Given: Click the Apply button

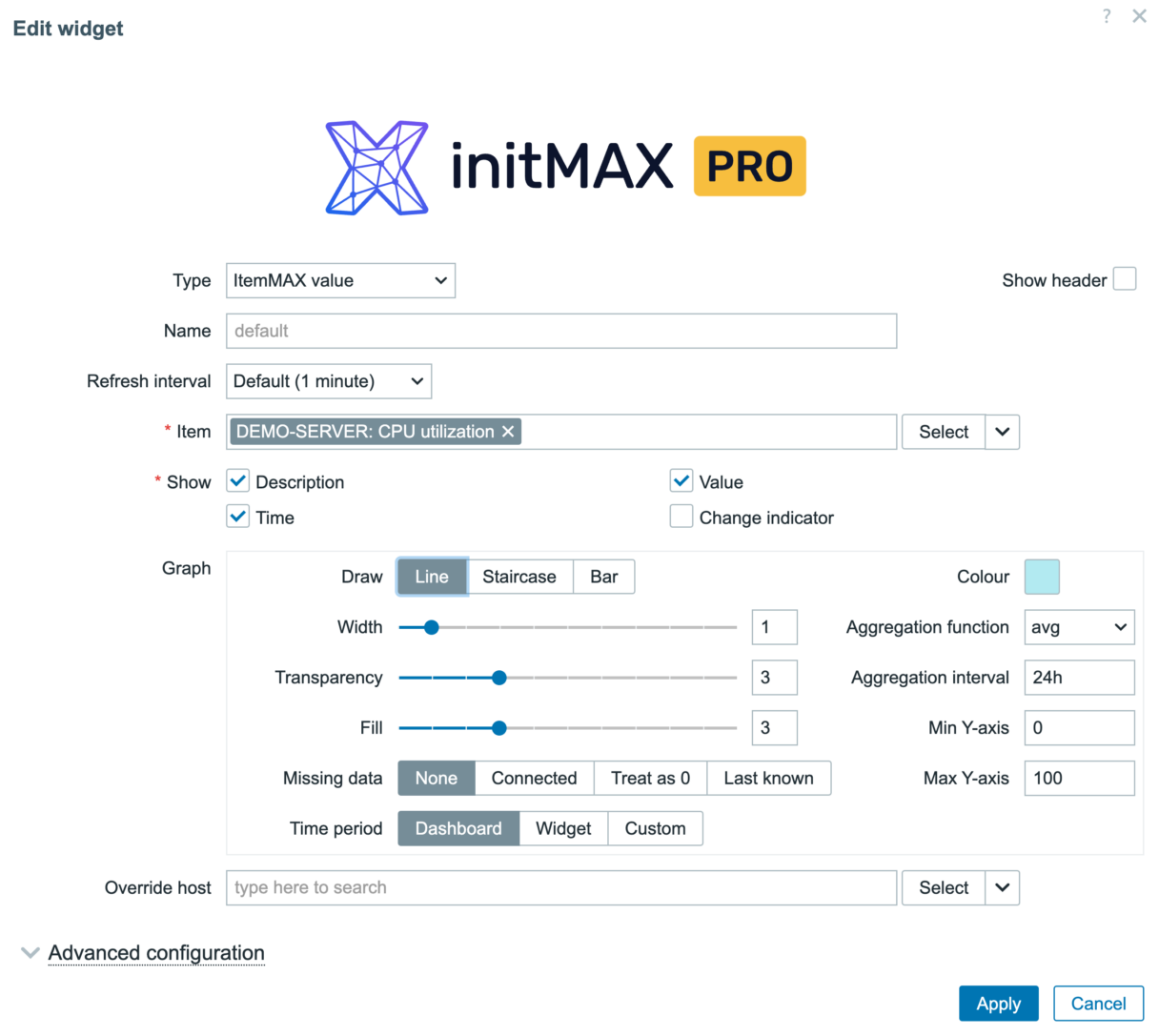Looking at the screenshot, I should [998, 1004].
